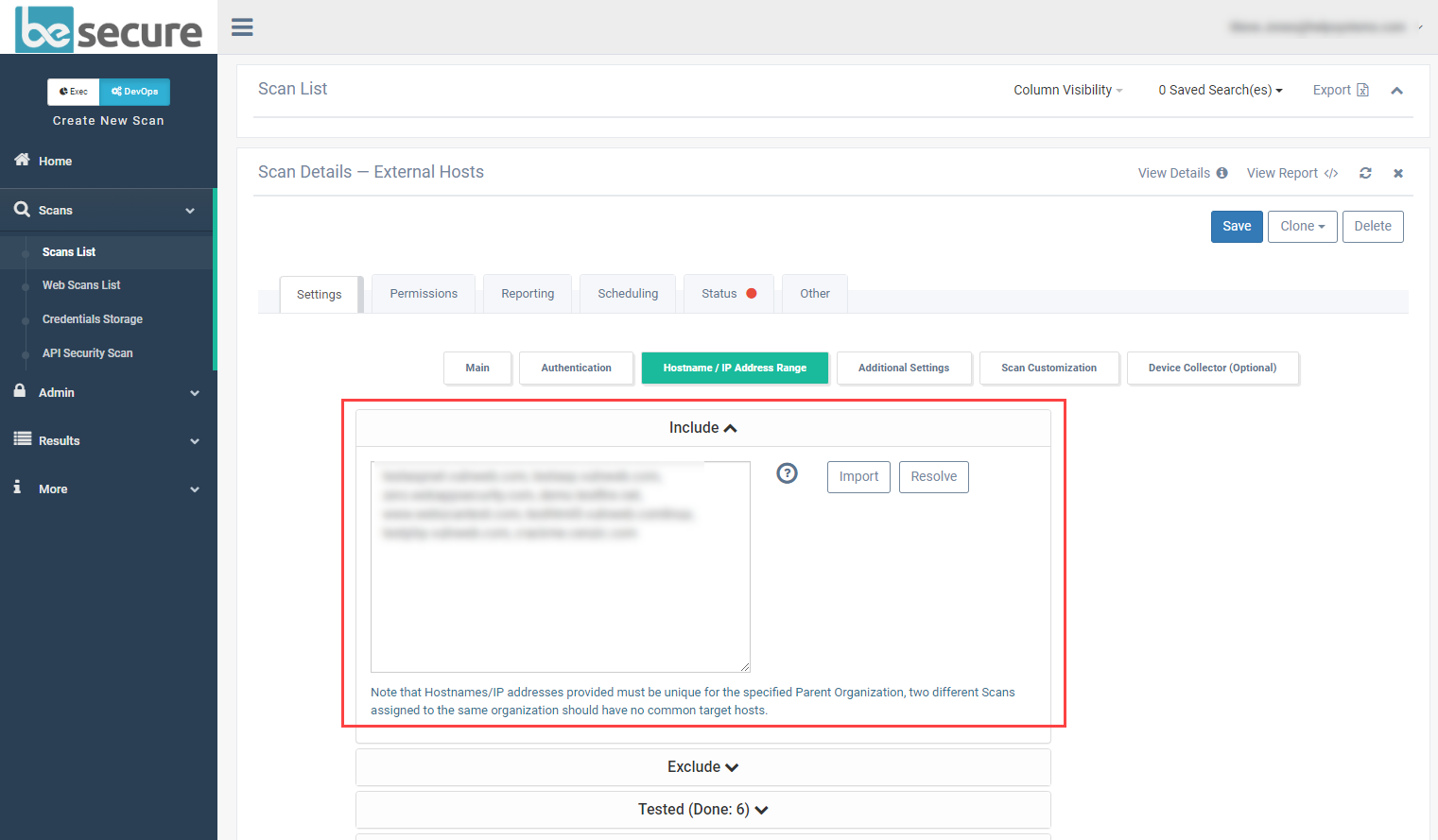Open Hostname / IP Address Range sub-tab

[735, 368]
